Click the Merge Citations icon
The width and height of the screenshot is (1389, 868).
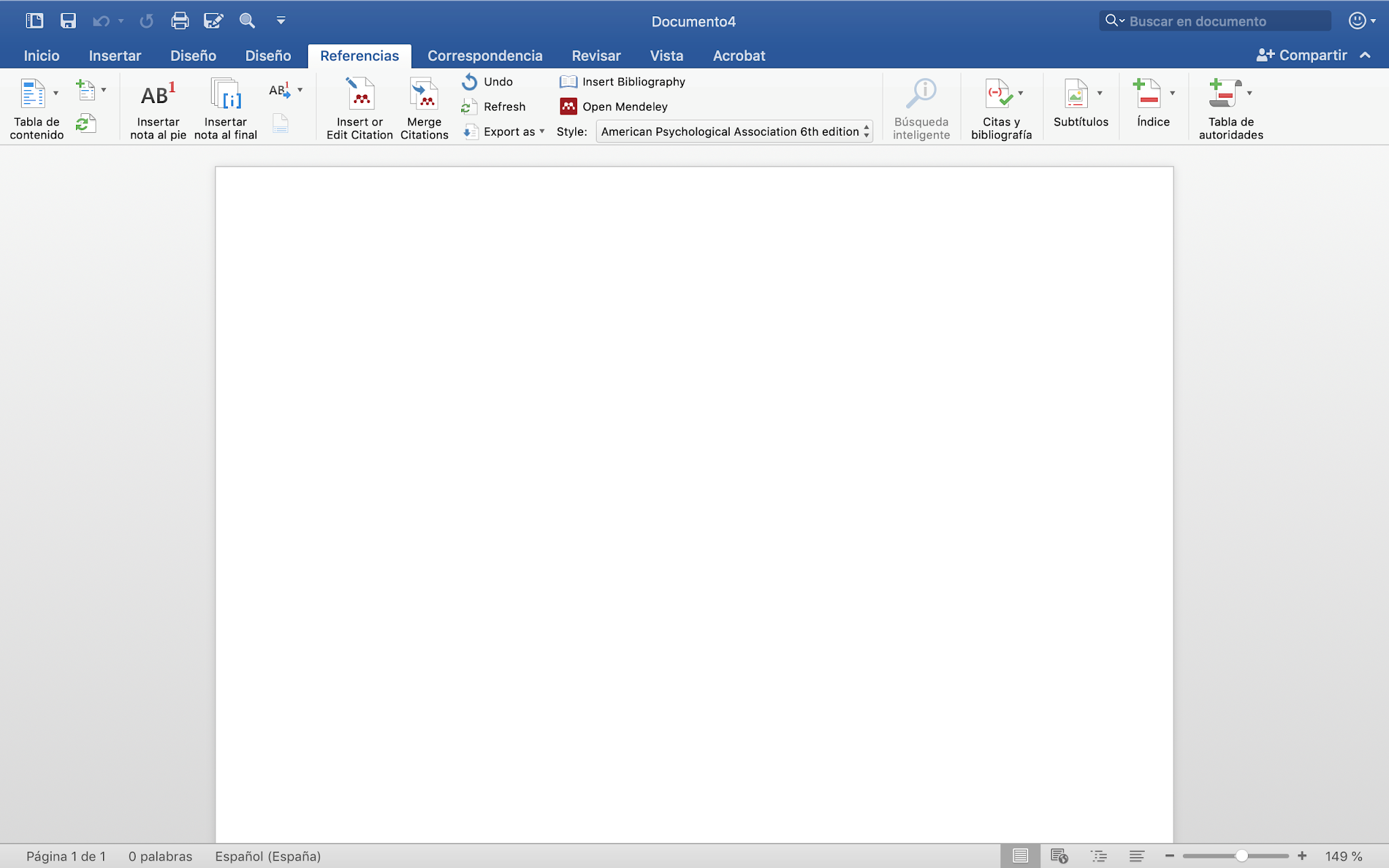point(424,94)
